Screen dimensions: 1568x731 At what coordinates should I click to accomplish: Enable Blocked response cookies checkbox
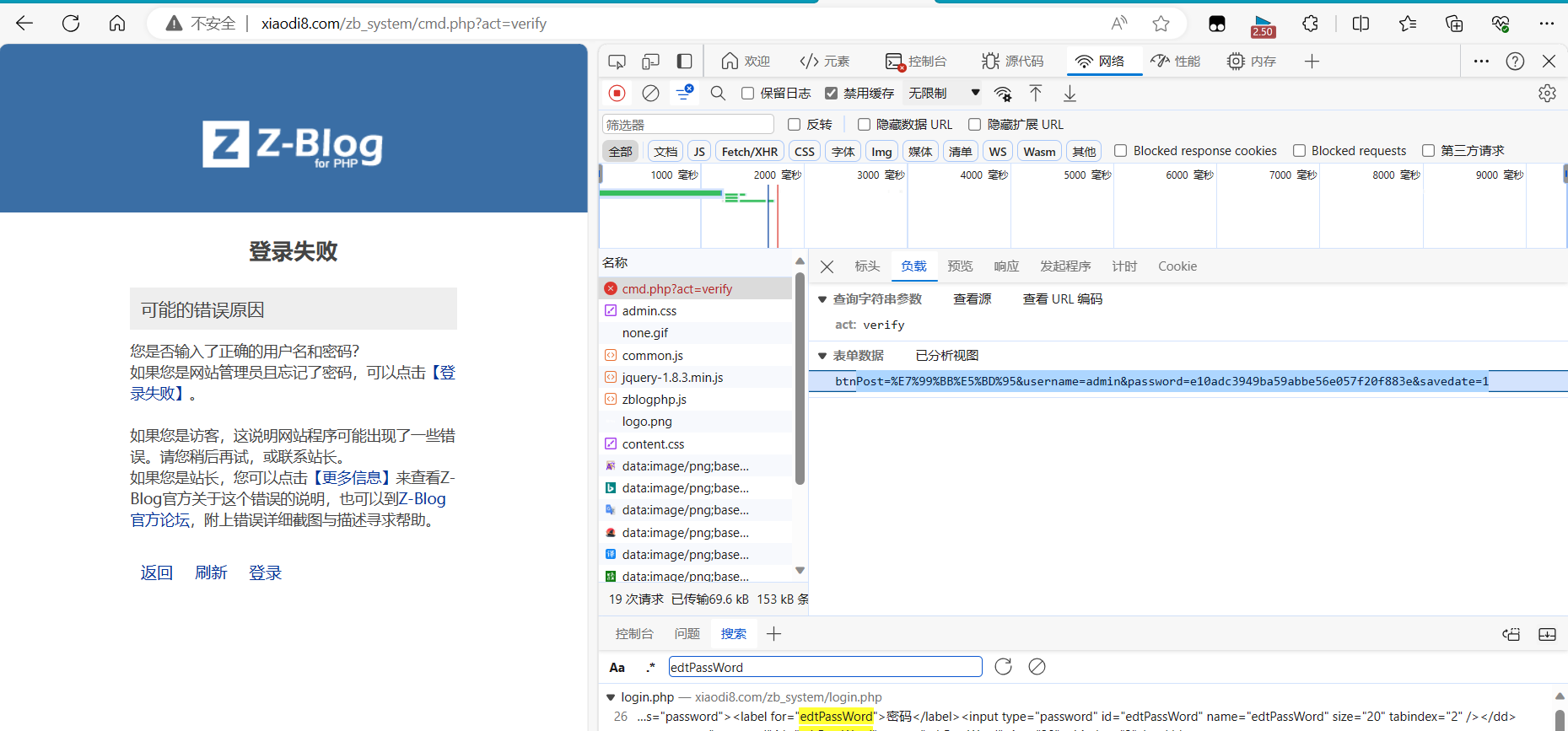click(x=1120, y=151)
